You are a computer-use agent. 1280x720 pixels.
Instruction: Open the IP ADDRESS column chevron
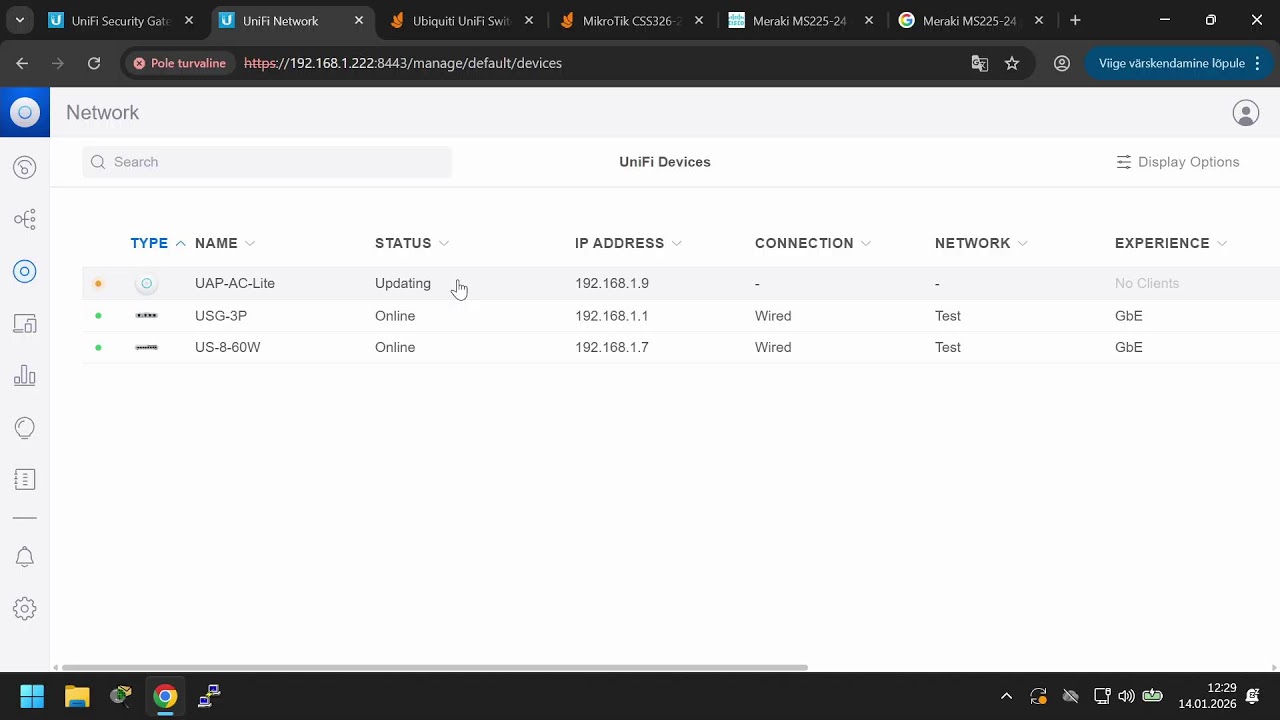coord(677,243)
